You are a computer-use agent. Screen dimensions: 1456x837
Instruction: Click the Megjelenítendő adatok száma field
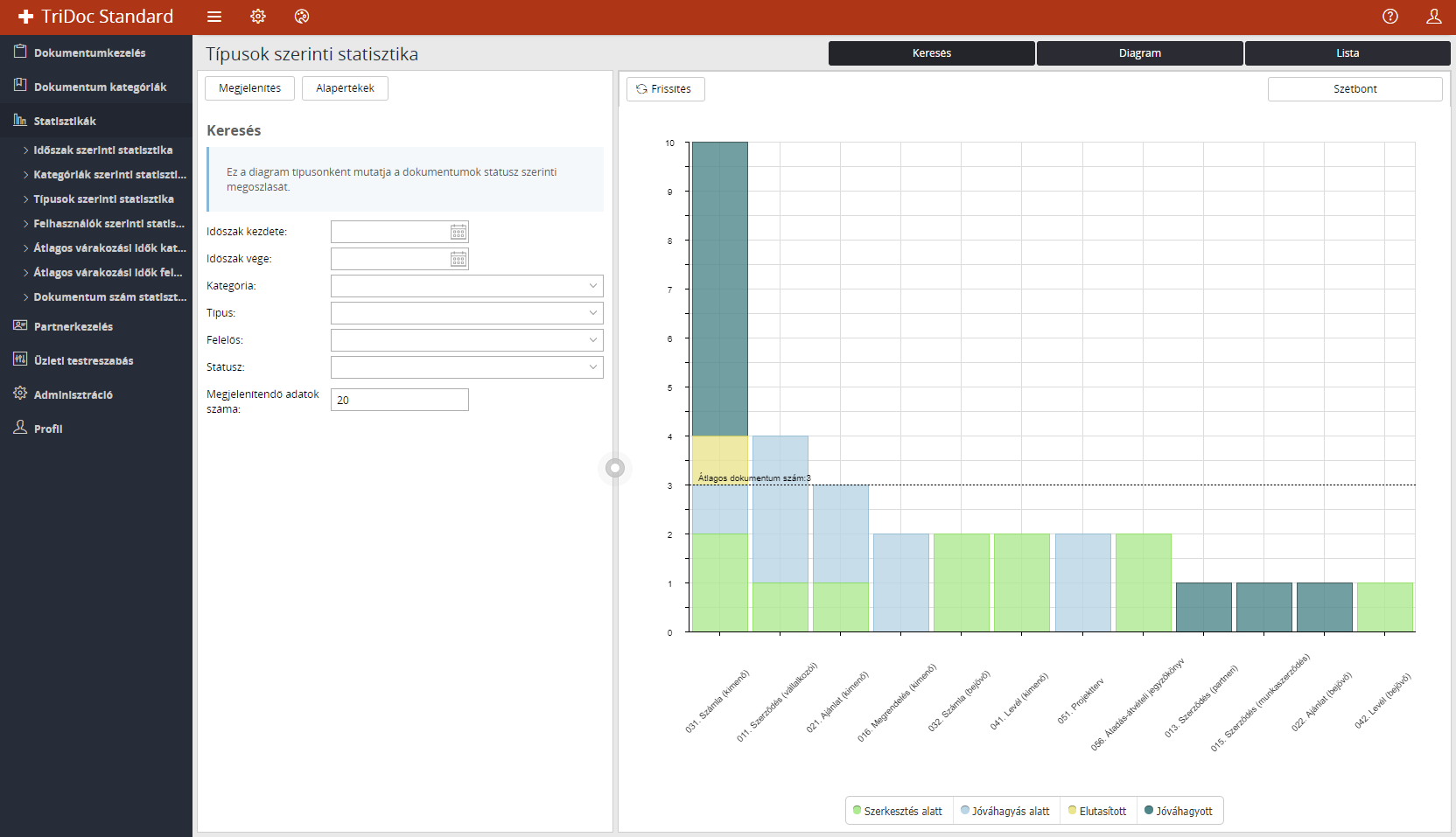[400, 400]
